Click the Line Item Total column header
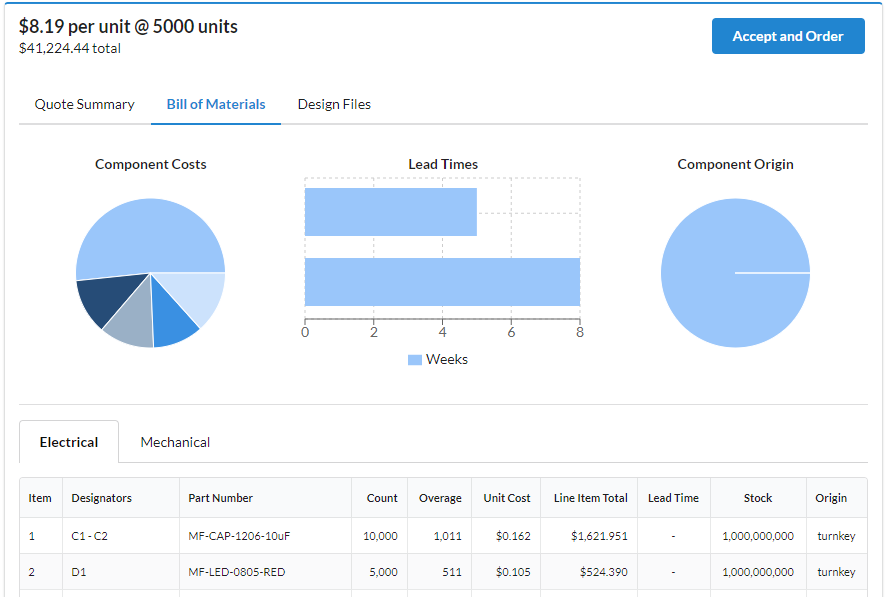 tap(590, 498)
